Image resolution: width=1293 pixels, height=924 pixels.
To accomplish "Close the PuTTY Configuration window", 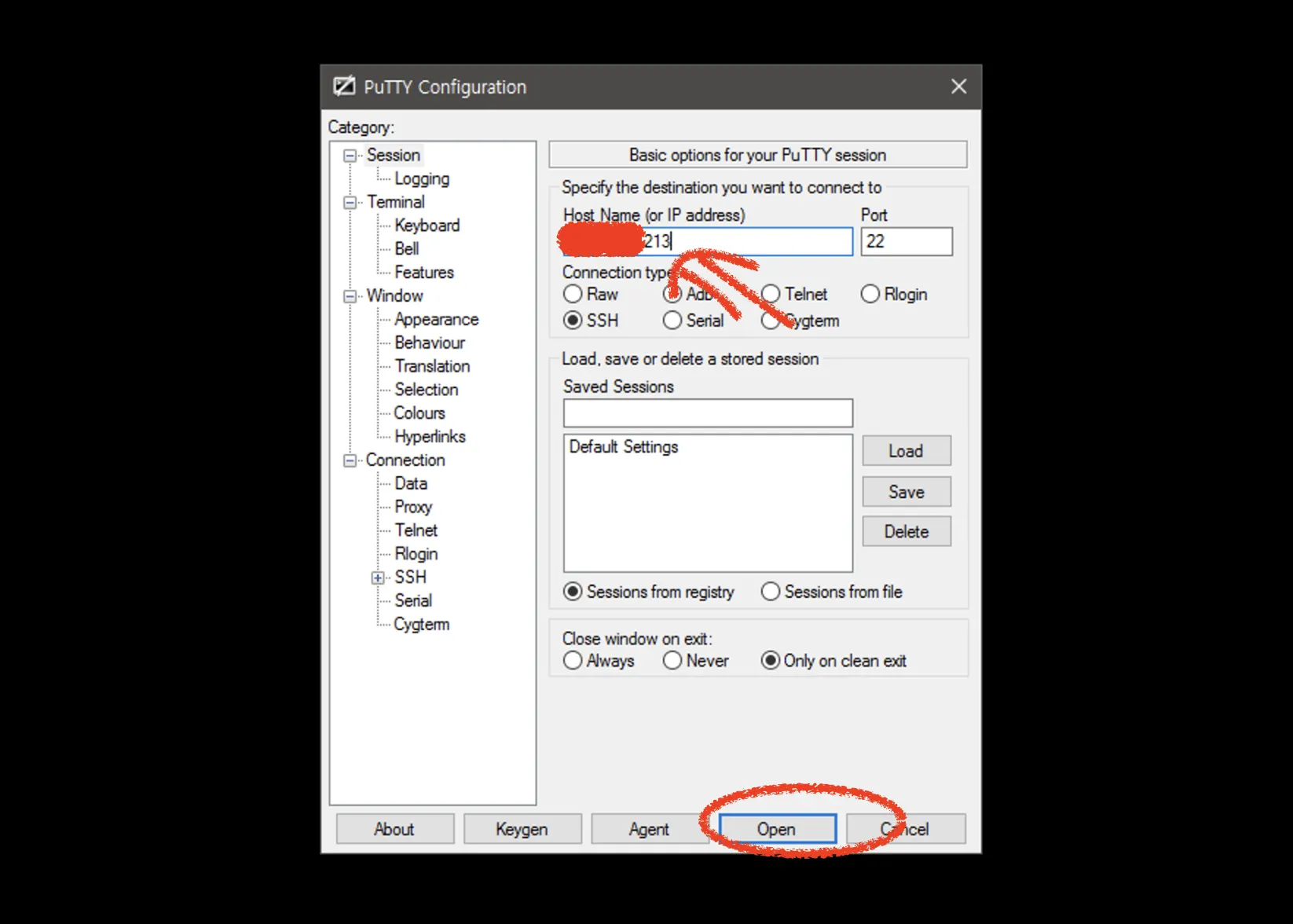I will (x=958, y=86).
